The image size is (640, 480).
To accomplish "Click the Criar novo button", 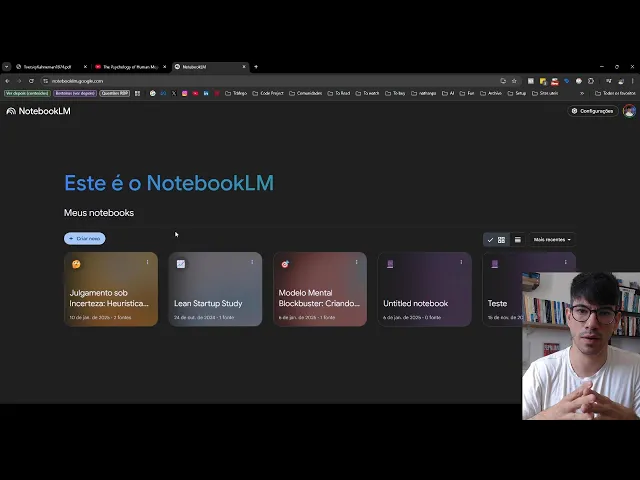I will pyautogui.click(x=84, y=238).
